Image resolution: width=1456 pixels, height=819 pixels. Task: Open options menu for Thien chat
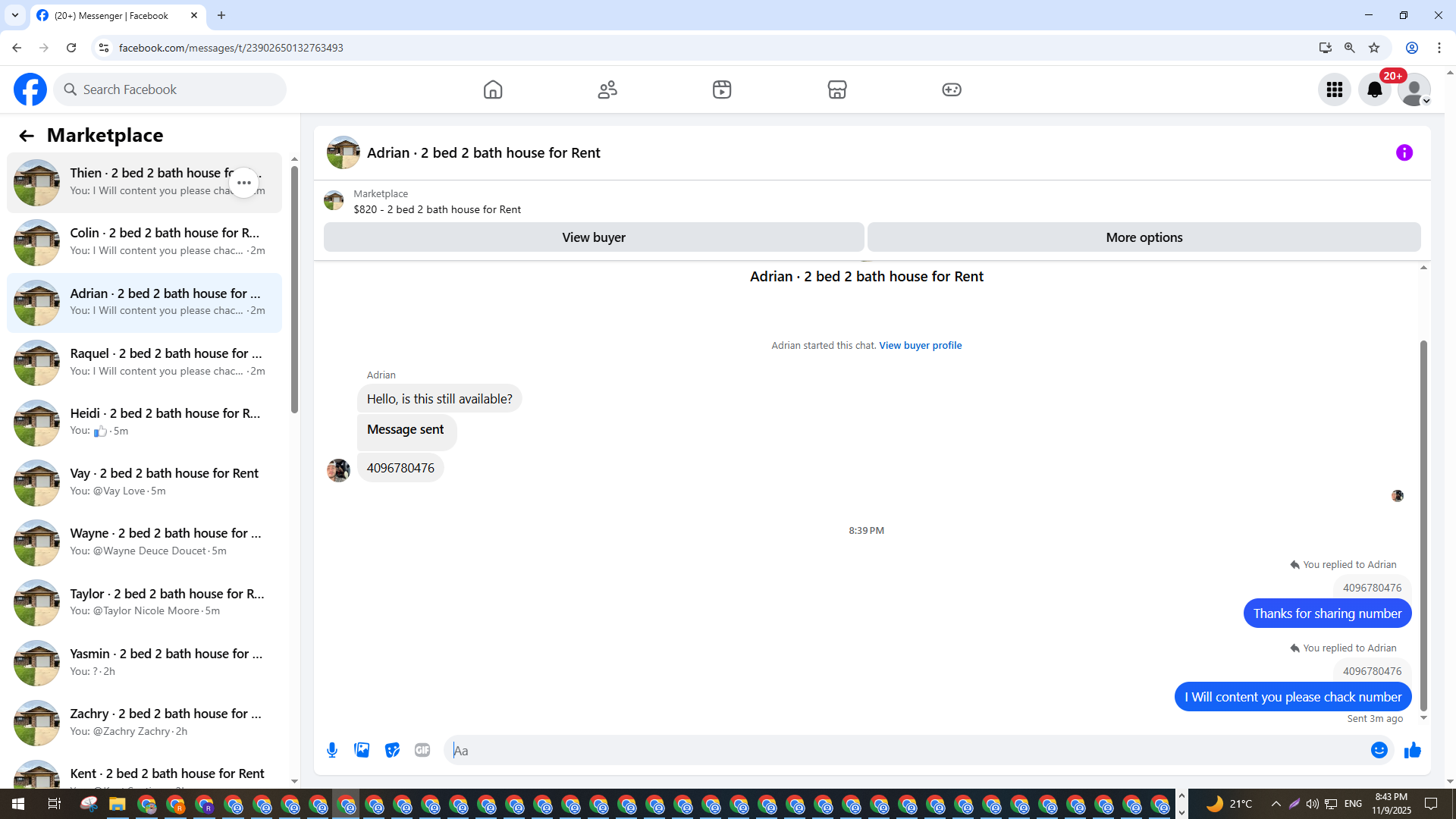(244, 183)
